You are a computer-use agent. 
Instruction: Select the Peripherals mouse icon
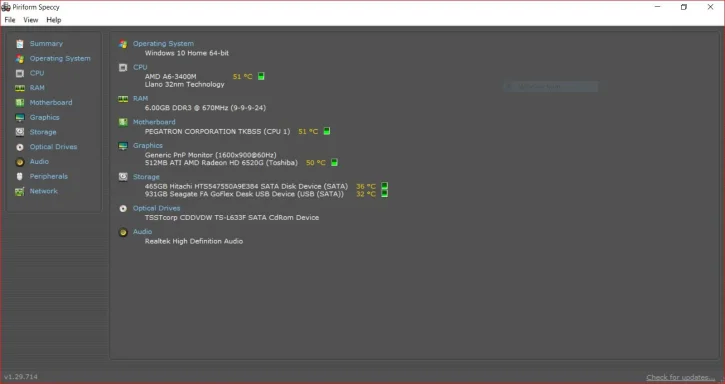click(19, 176)
